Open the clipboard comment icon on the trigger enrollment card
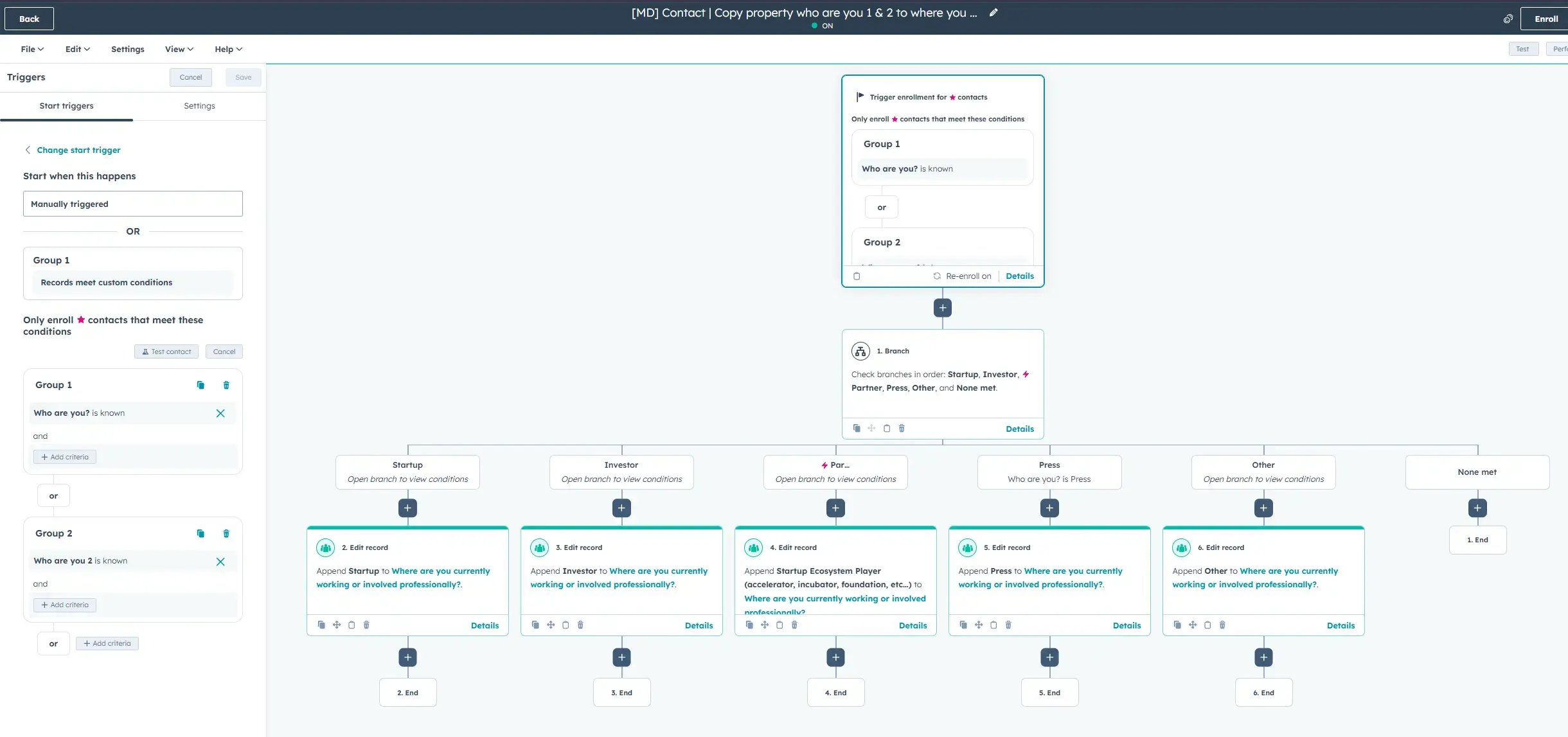Screen dimensions: 1568x737 pos(857,276)
